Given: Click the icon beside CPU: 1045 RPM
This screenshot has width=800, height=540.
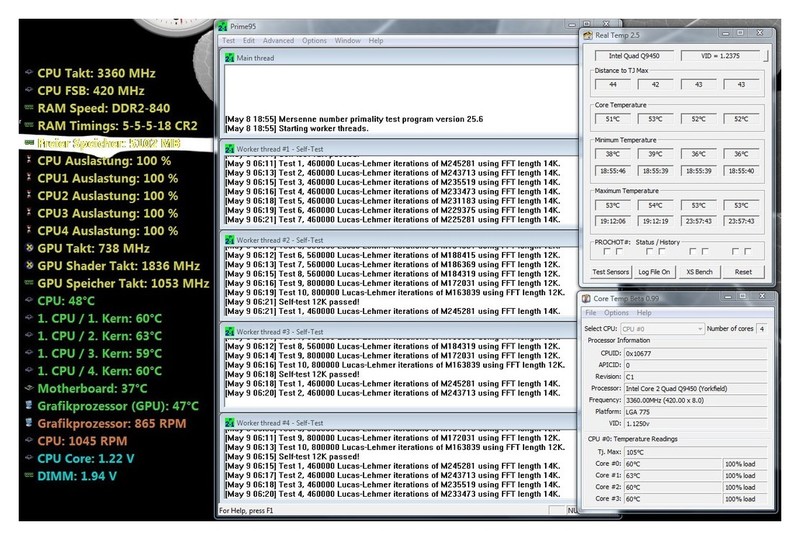Looking at the screenshot, I should pos(29,440).
